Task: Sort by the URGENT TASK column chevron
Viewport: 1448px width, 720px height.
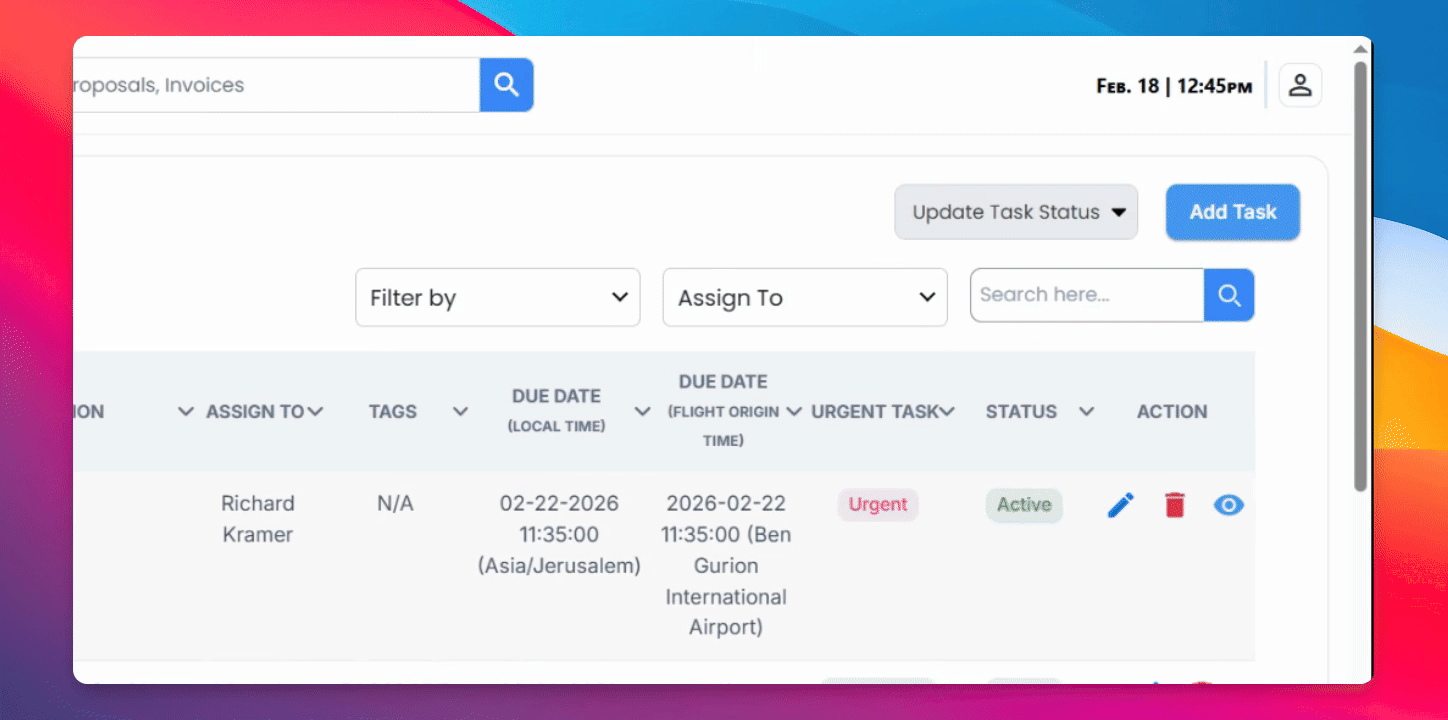Action: pos(947,411)
